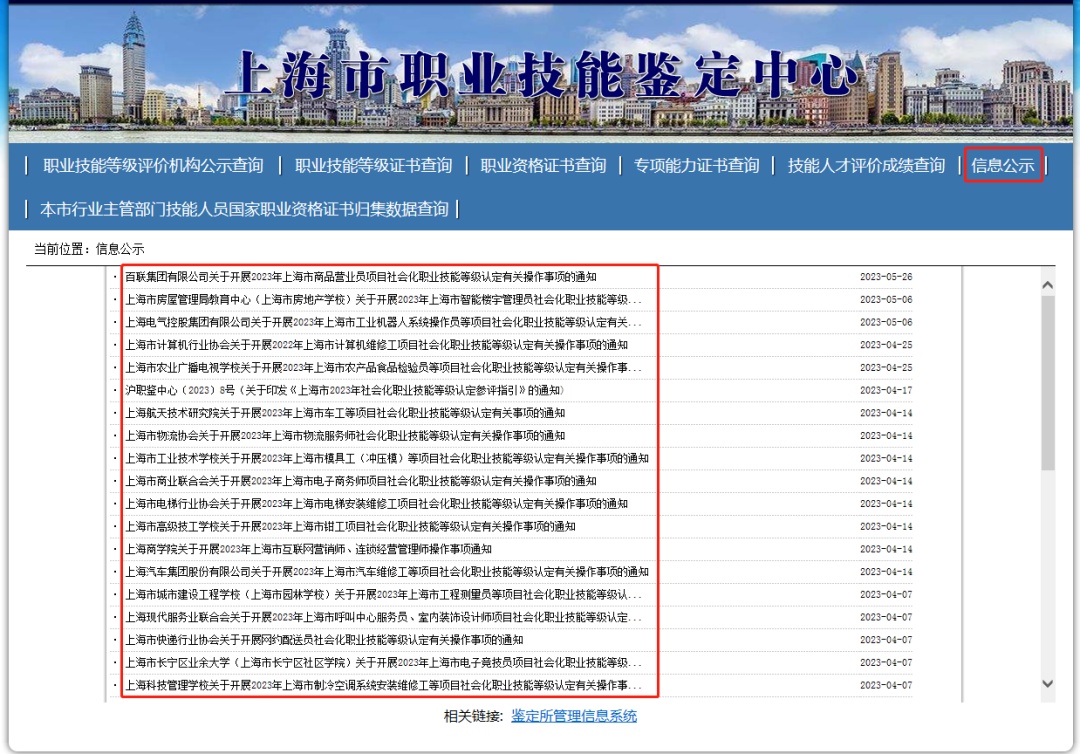View the 上海电气控股集团 industrial robot notice
This screenshot has width=1080, height=754.
[x=383, y=322]
